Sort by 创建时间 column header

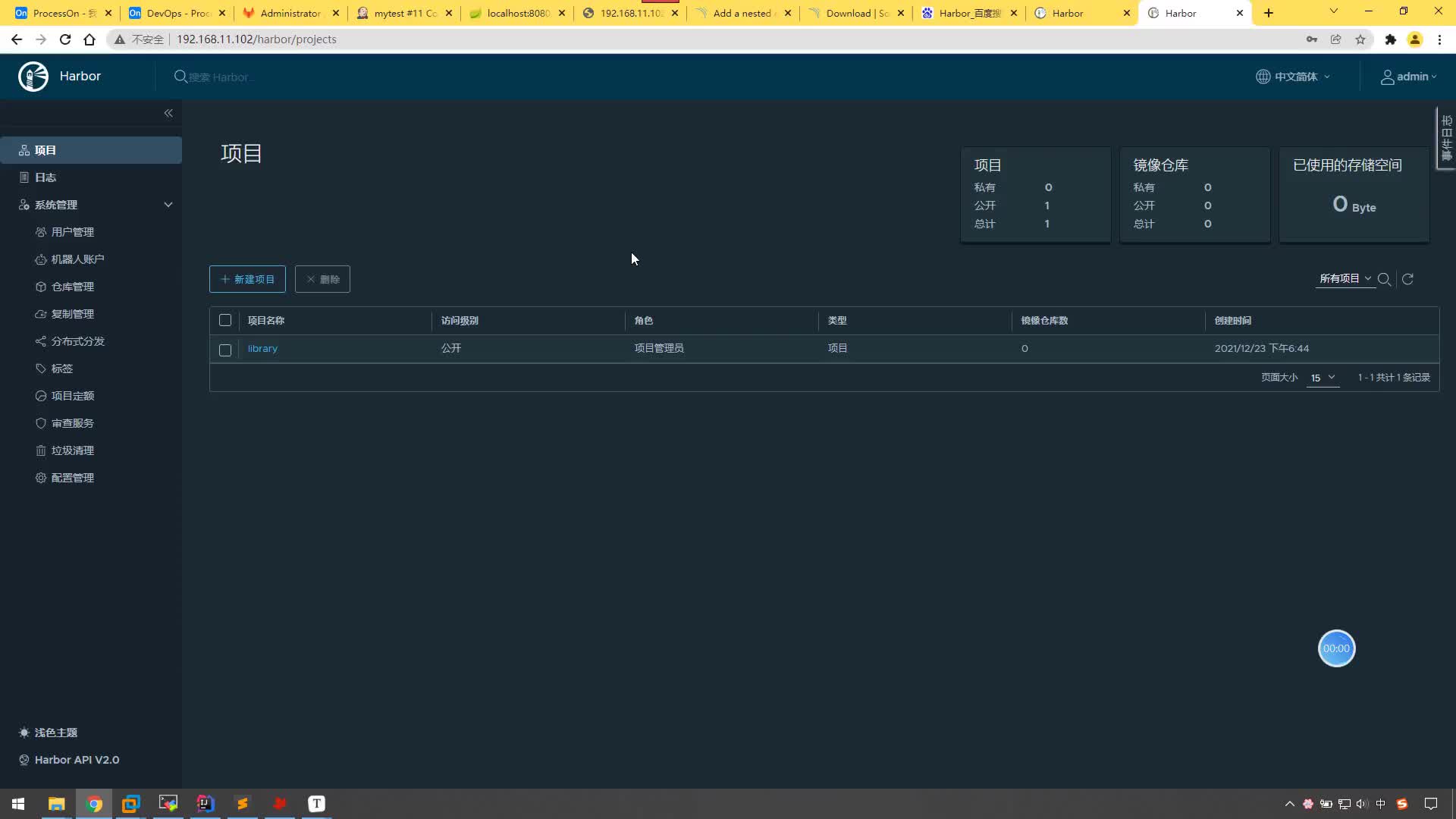pos(1233,320)
